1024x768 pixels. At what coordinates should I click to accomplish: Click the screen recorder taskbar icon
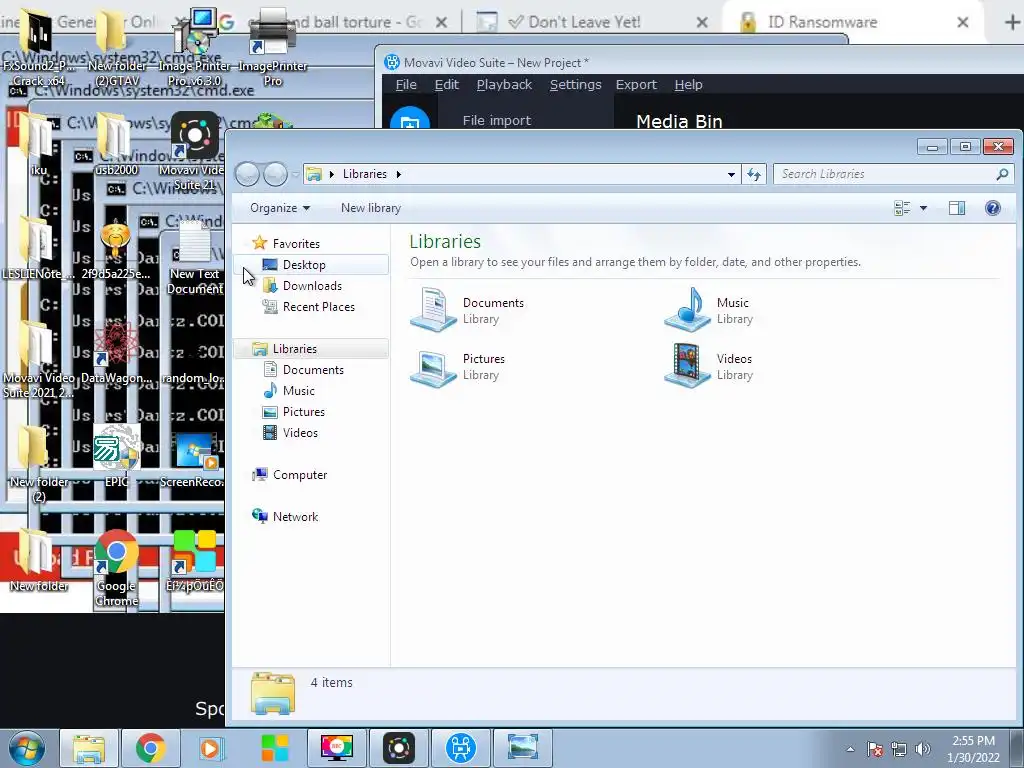pyautogui.click(x=337, y=748)
